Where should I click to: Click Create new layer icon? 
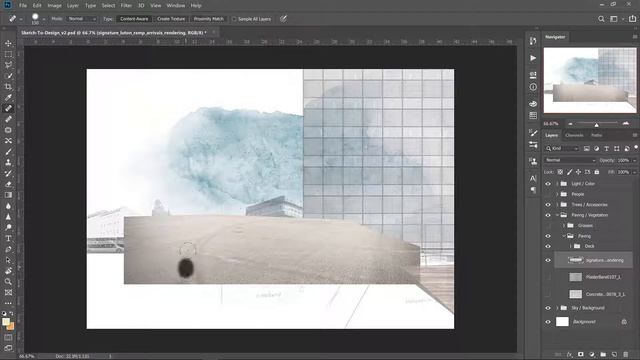[615, 354]
